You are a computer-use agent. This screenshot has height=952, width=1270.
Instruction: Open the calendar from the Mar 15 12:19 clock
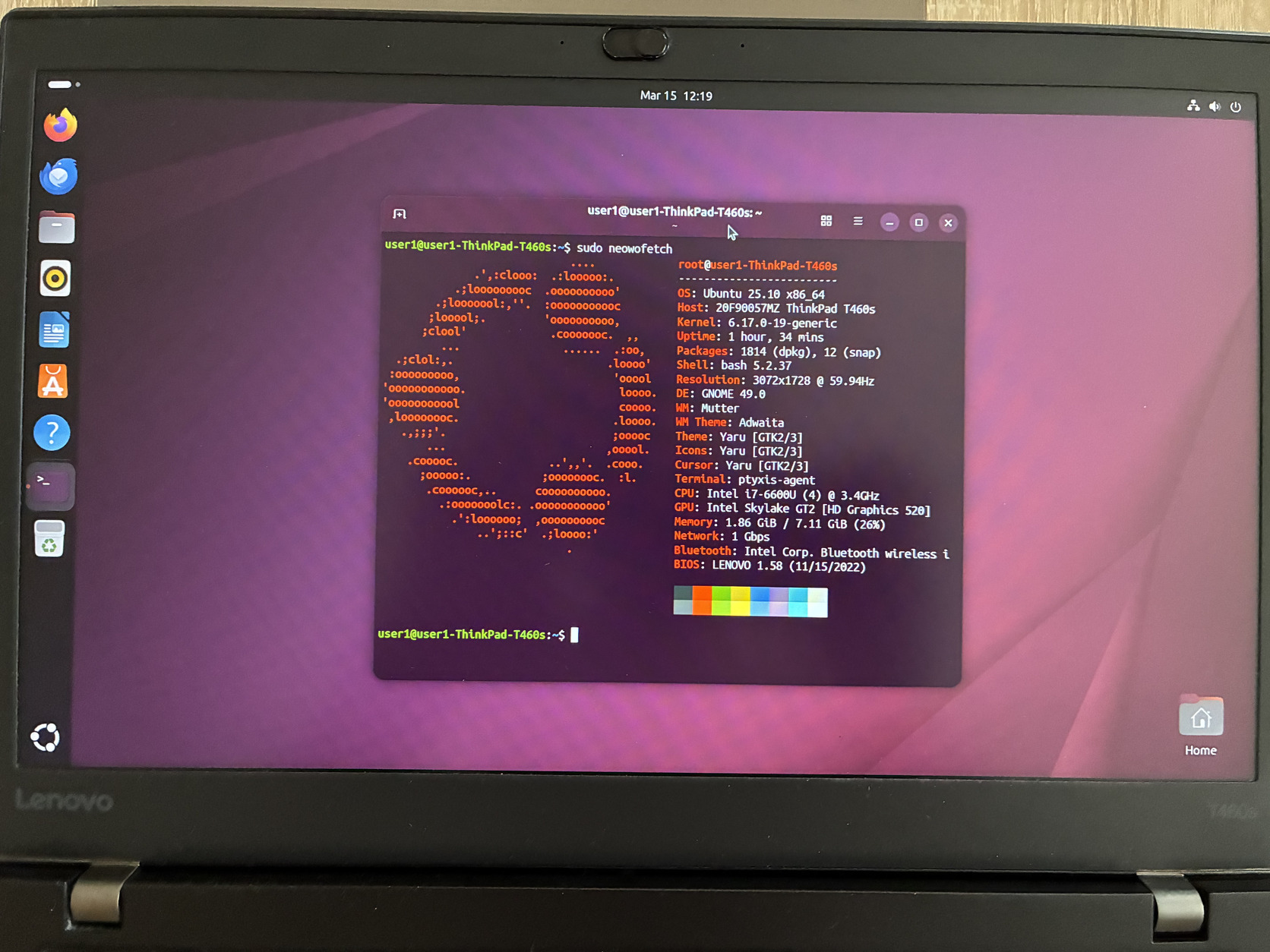(676, 96)
